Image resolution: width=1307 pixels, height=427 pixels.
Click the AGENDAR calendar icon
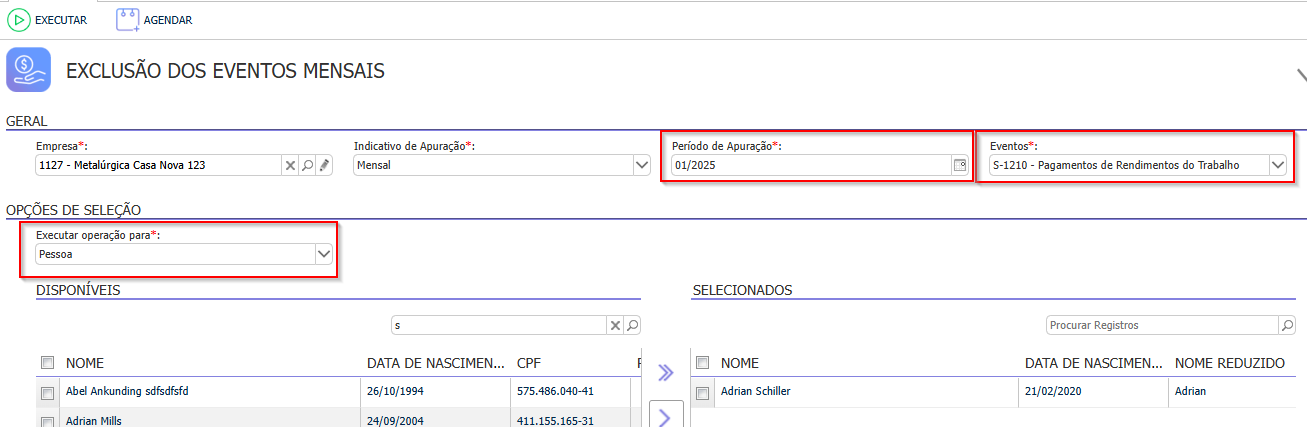click(127, 19)
